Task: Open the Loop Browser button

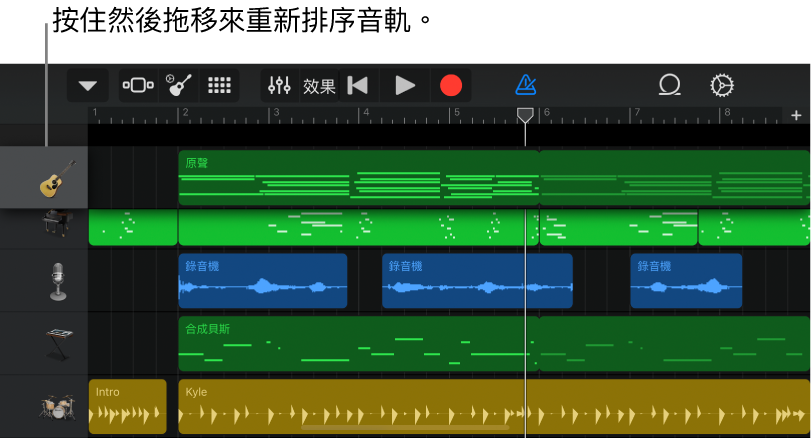Action: coord(669,85)
